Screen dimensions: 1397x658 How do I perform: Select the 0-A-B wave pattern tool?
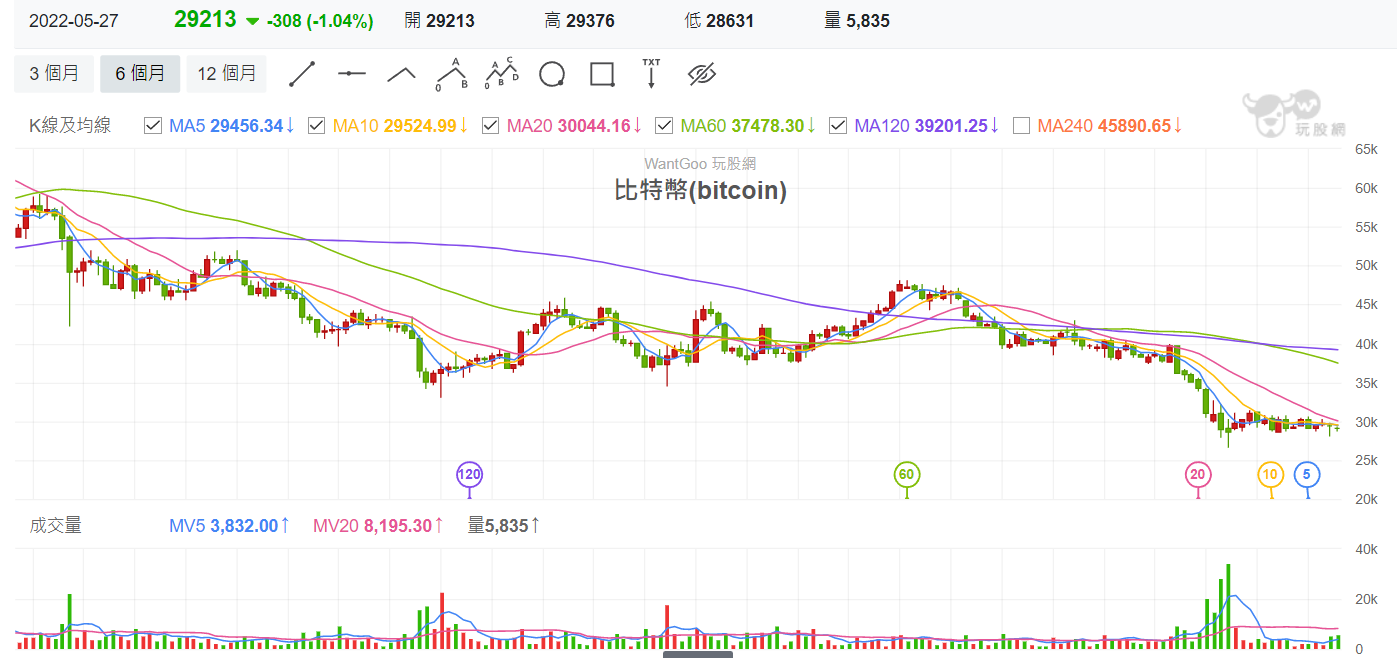[x=452, y=73]
